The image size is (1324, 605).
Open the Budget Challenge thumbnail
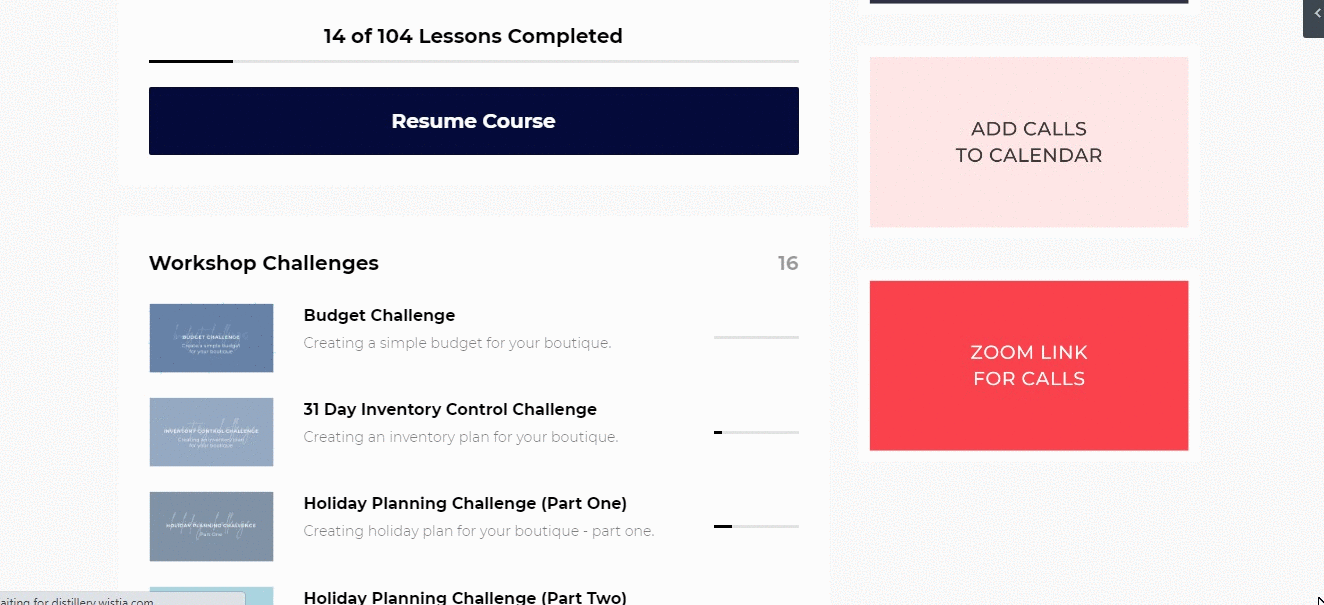coord(211,338)
